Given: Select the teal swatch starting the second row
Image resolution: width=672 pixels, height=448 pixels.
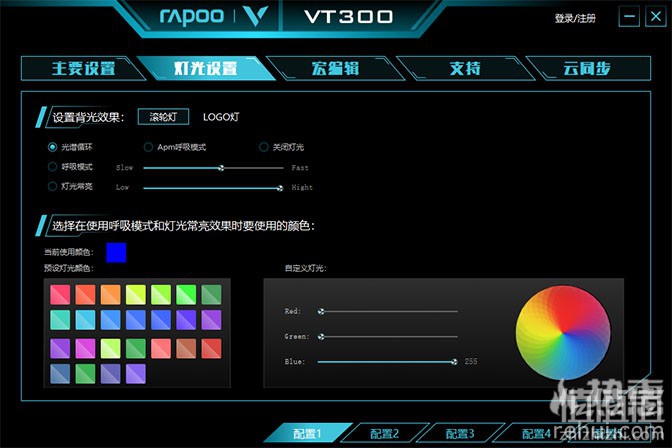Looking at the screenshot, I should click(x=60, y=320).
